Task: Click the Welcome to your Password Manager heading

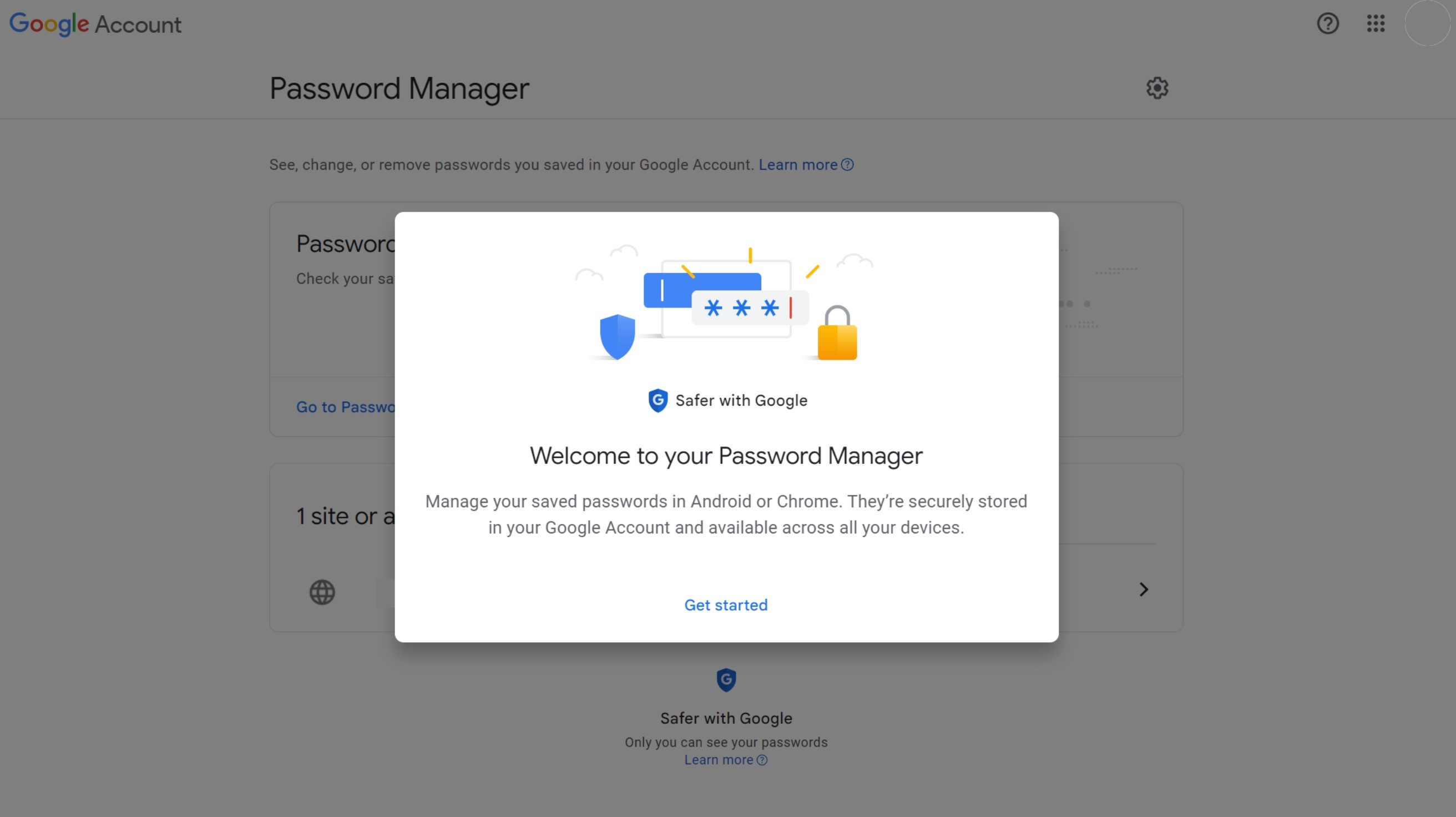Action: pyautogui.click(x=726, y=456)
